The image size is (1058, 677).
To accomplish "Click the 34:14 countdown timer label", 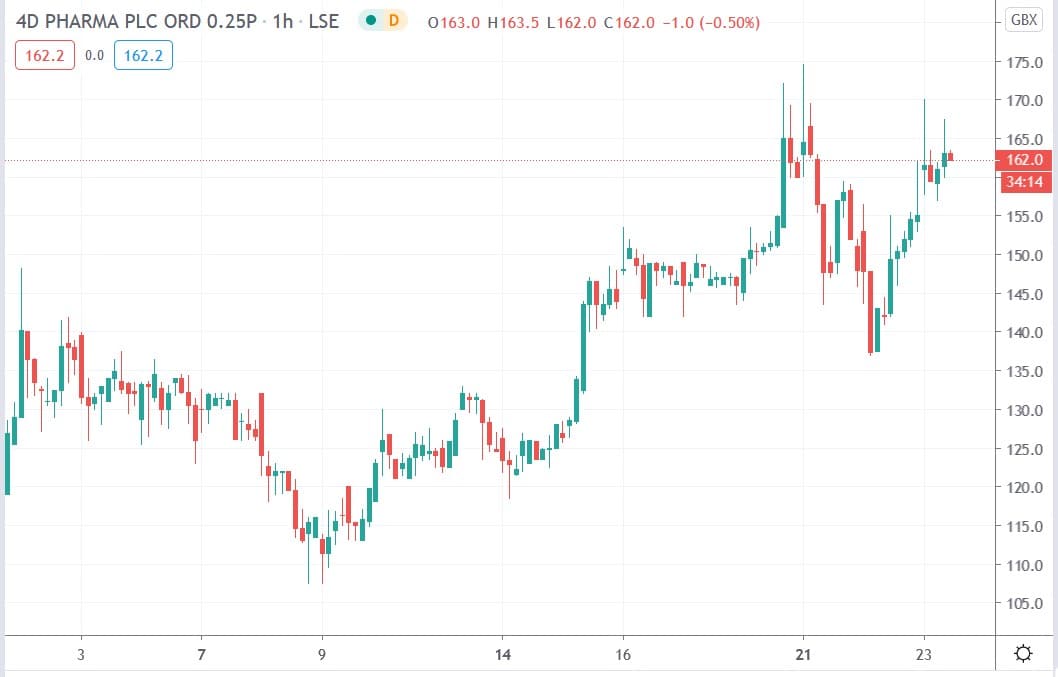I will tap(1026, 180).
